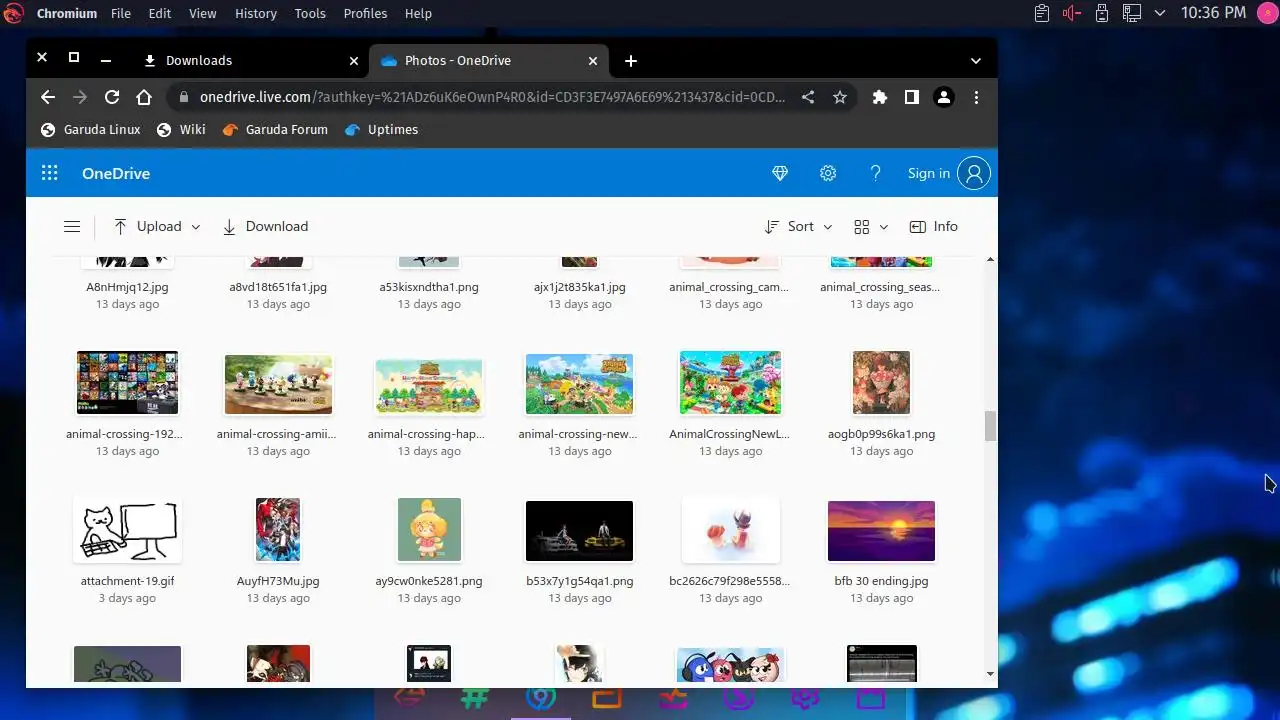
Task: Open the animal-crossing-amii... thumbnail
Action: click(x=278, y=383)
